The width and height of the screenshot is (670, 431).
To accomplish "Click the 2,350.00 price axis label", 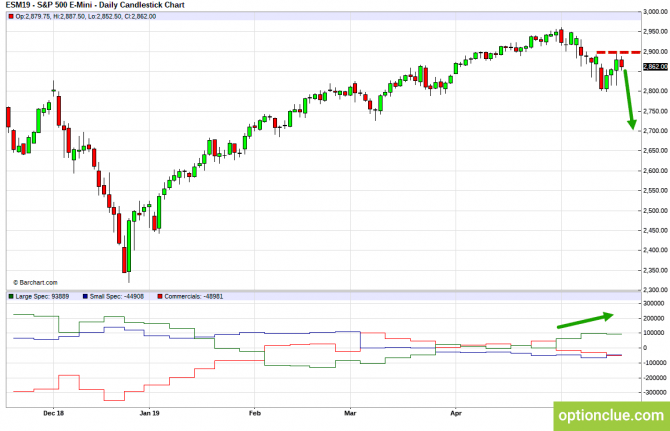I will pyautogui.click(x=655, y=270).
